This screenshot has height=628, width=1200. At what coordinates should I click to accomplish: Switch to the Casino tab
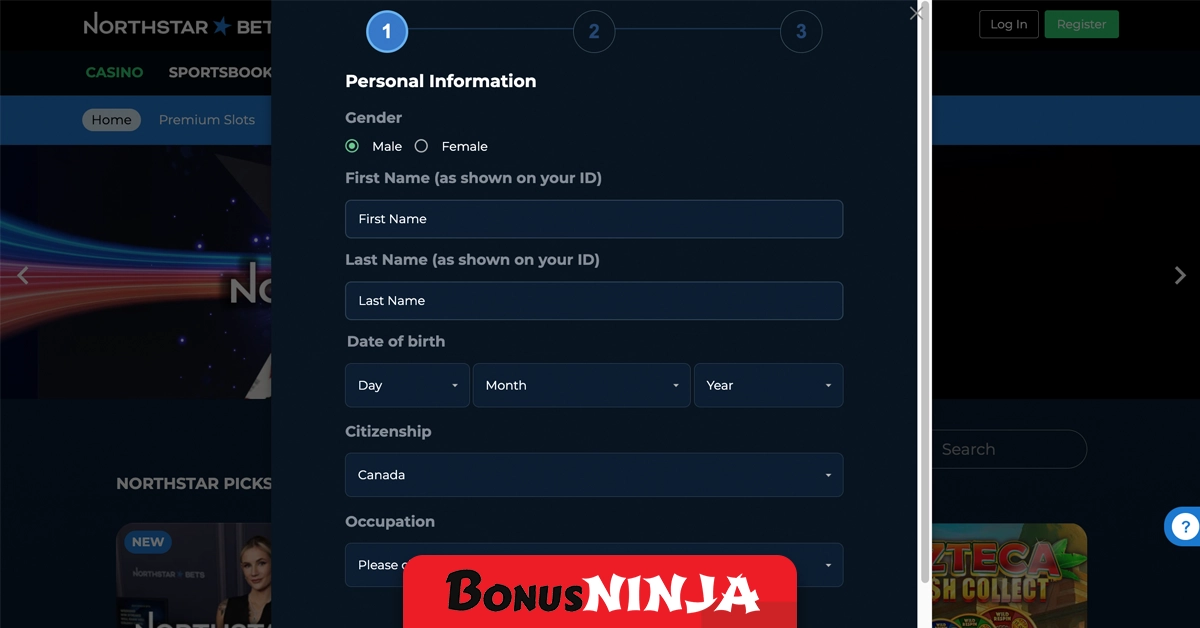pos(114,73)
